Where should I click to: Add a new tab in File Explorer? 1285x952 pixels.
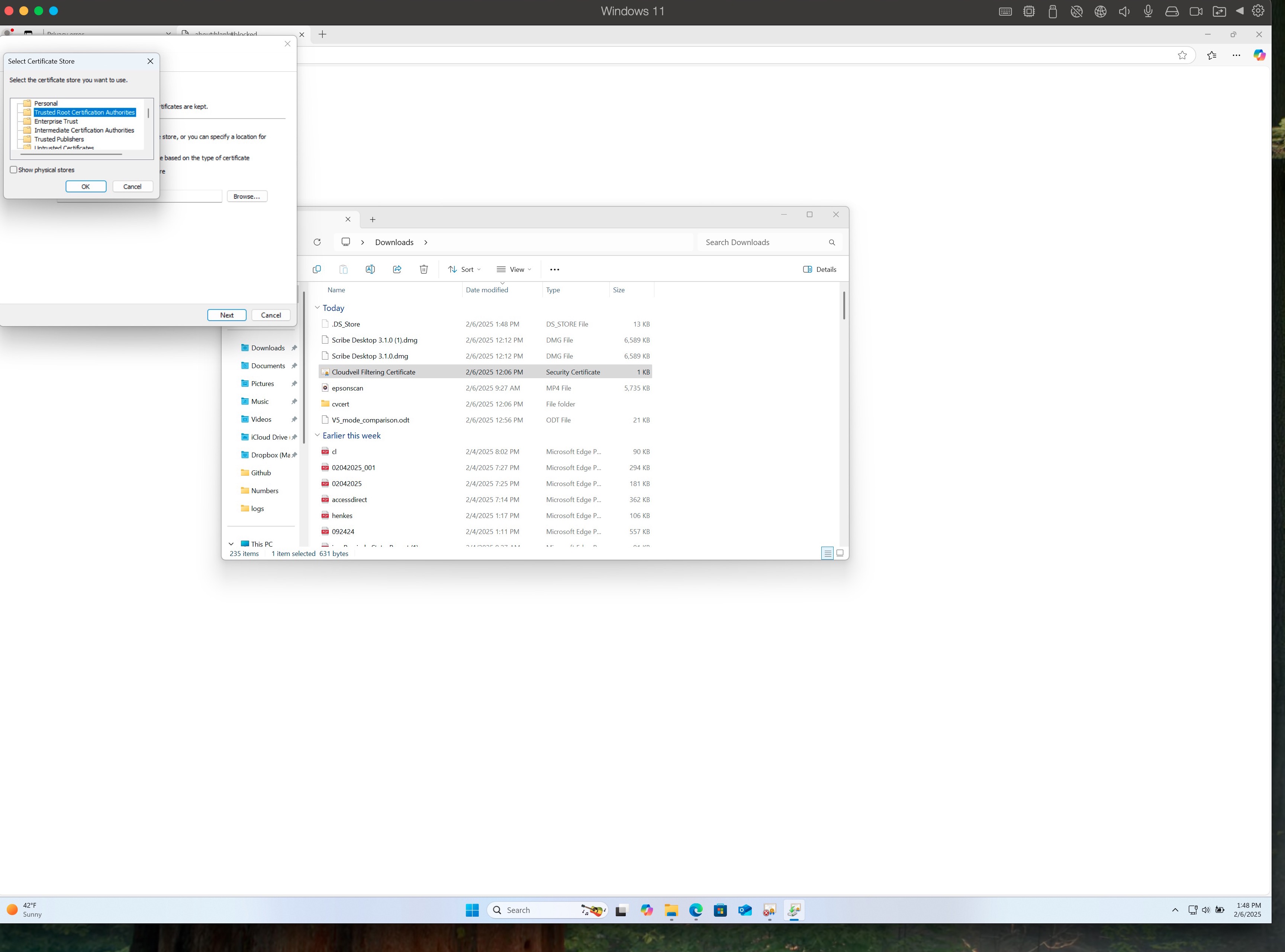(373, 219)
